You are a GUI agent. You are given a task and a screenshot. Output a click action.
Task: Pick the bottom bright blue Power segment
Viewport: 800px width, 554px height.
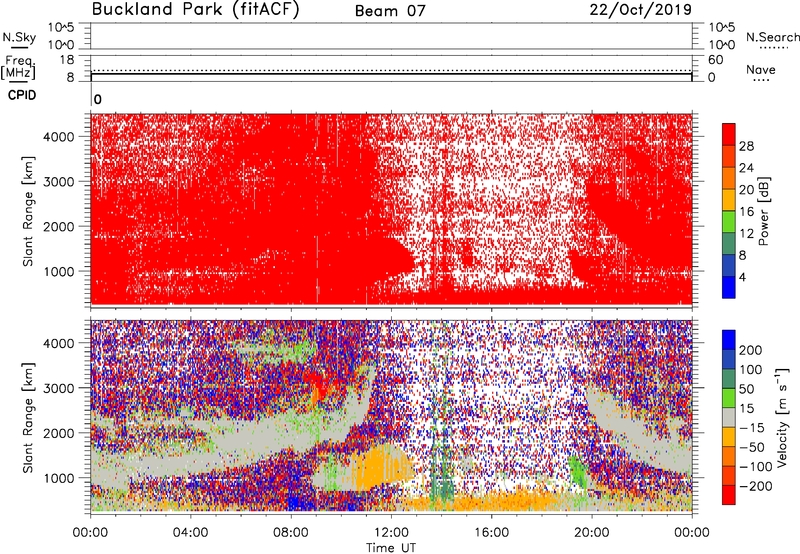[729, 287]
